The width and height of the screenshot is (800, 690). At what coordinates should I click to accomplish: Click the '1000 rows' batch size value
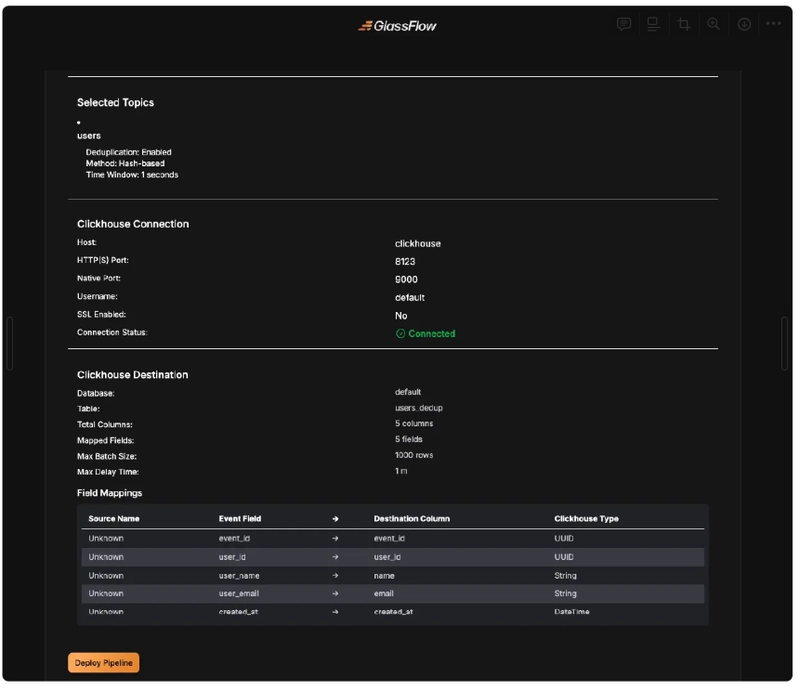[x=414, y=455]
